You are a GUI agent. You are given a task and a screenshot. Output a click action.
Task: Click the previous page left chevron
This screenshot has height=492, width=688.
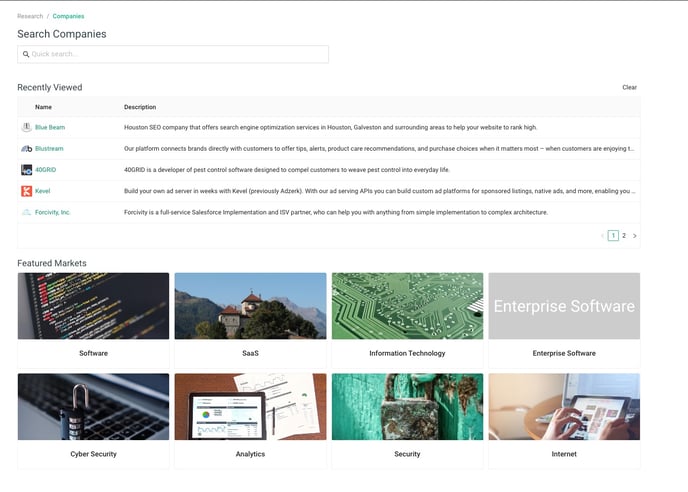click(x=602, y=236)
